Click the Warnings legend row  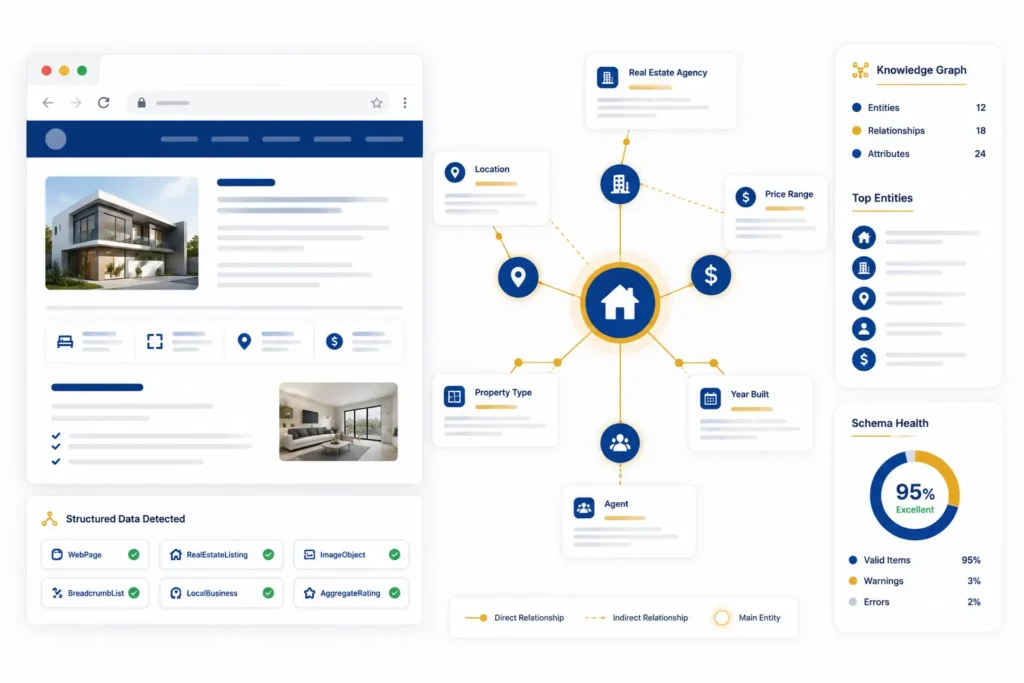tap(915, 581)
